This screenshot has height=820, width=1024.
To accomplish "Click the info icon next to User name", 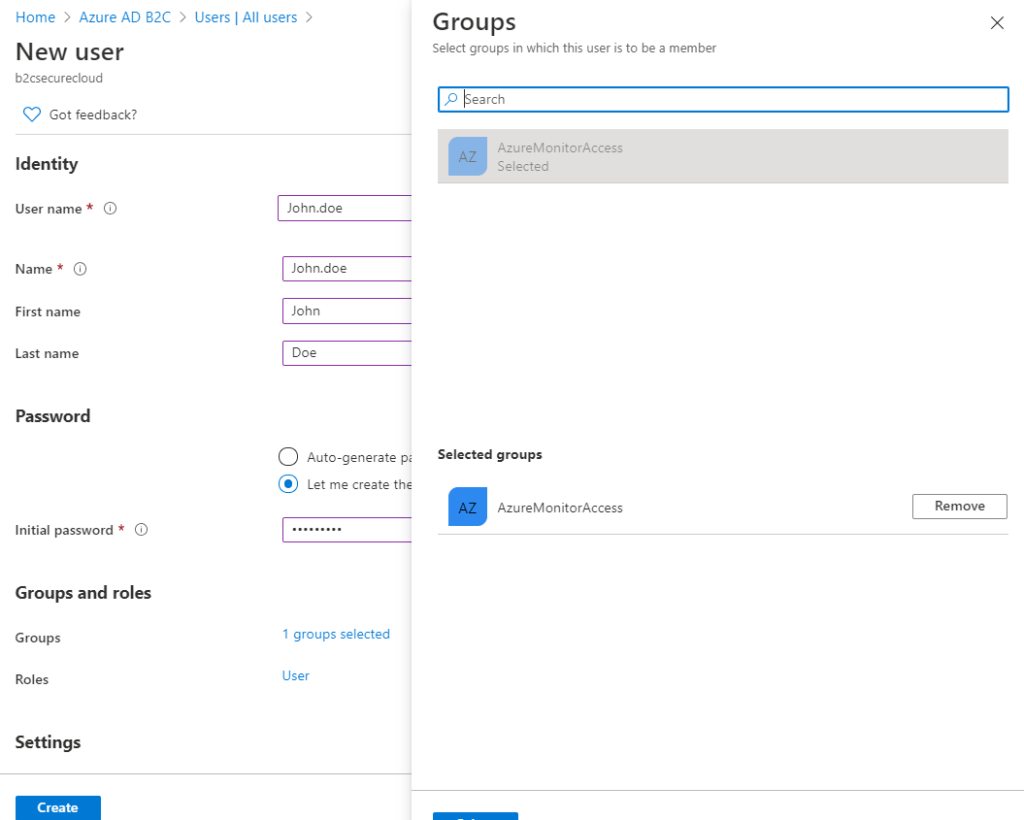I will 110,208.
